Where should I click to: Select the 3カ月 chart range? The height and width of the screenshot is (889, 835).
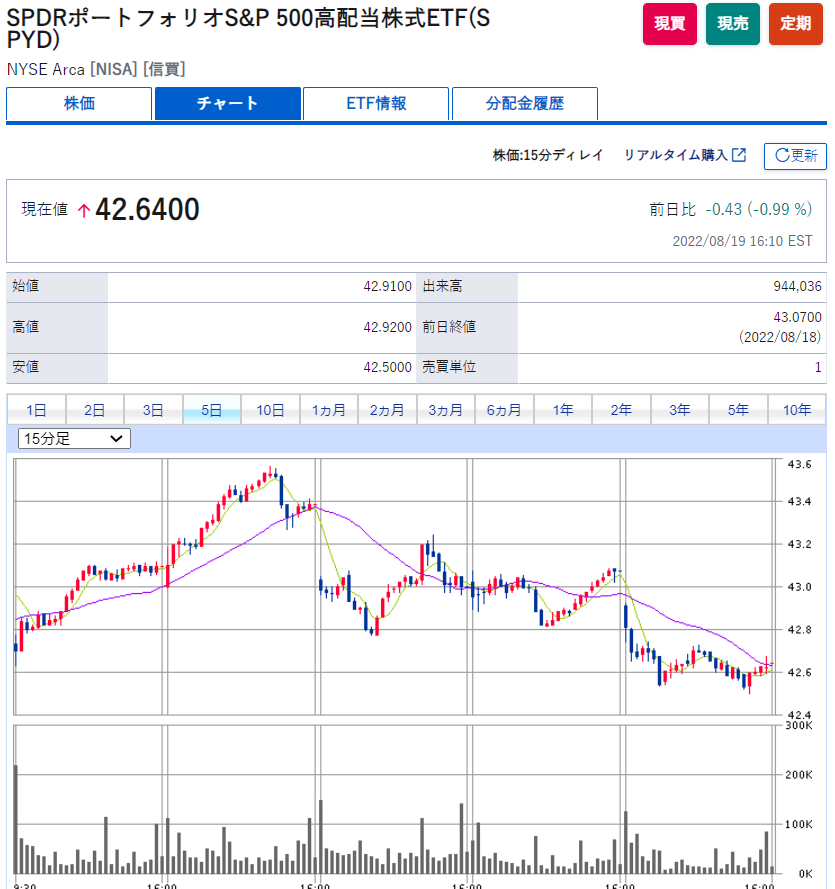tap(446, 410)
